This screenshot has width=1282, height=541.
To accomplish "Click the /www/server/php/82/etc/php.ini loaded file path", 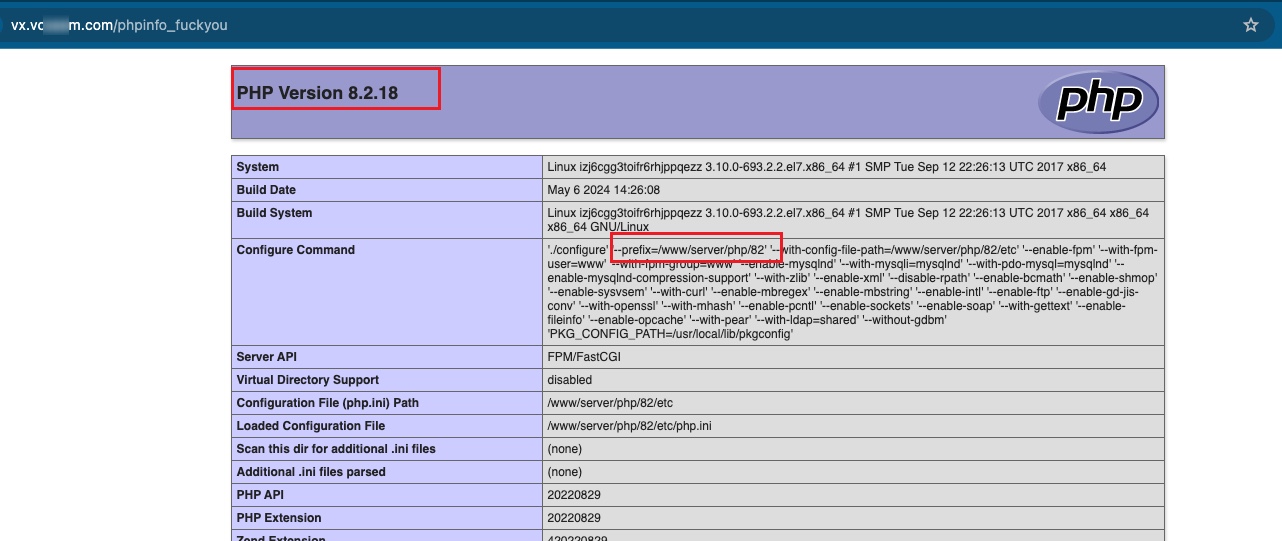I will (x=629, y=426).
